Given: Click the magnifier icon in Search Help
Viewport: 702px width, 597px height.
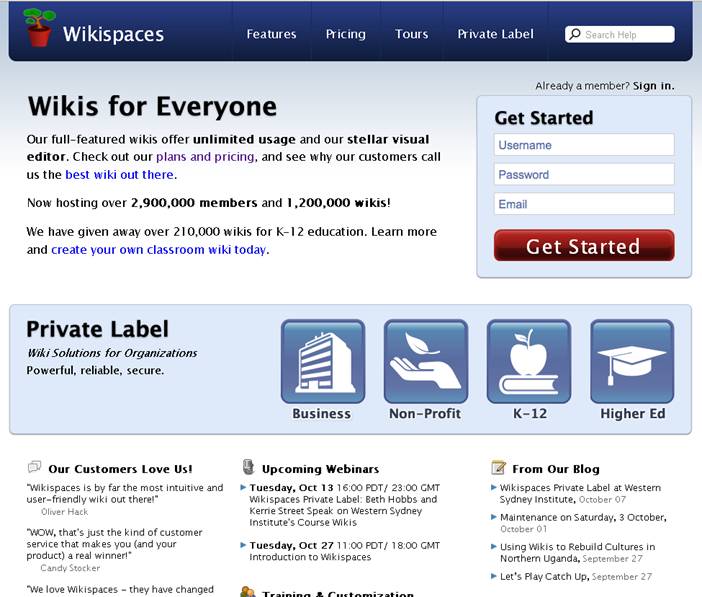Looking at the screenshot, I should (x=575, y=34).
